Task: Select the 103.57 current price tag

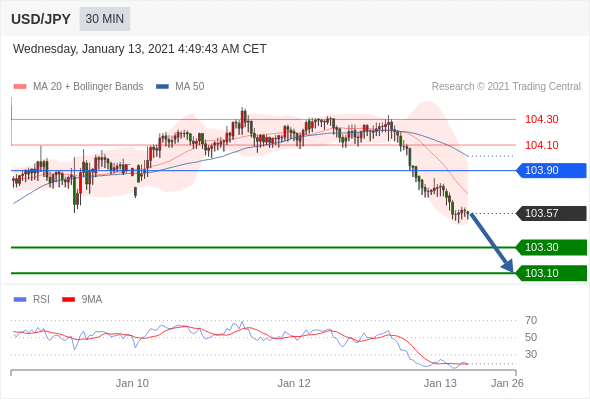Action: 551,213
